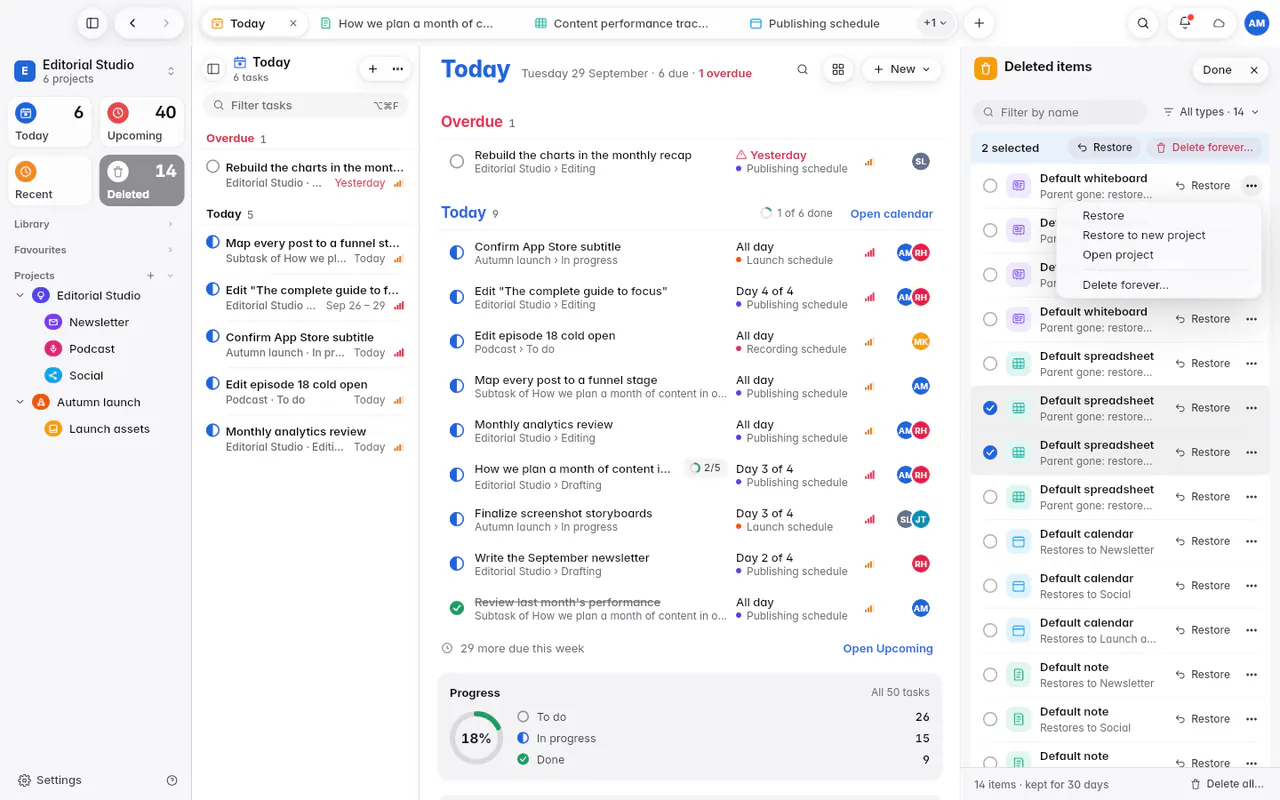Open the help icon next to Settings
This screenshot has height=800, width=1280.
[x=172, y=780]
